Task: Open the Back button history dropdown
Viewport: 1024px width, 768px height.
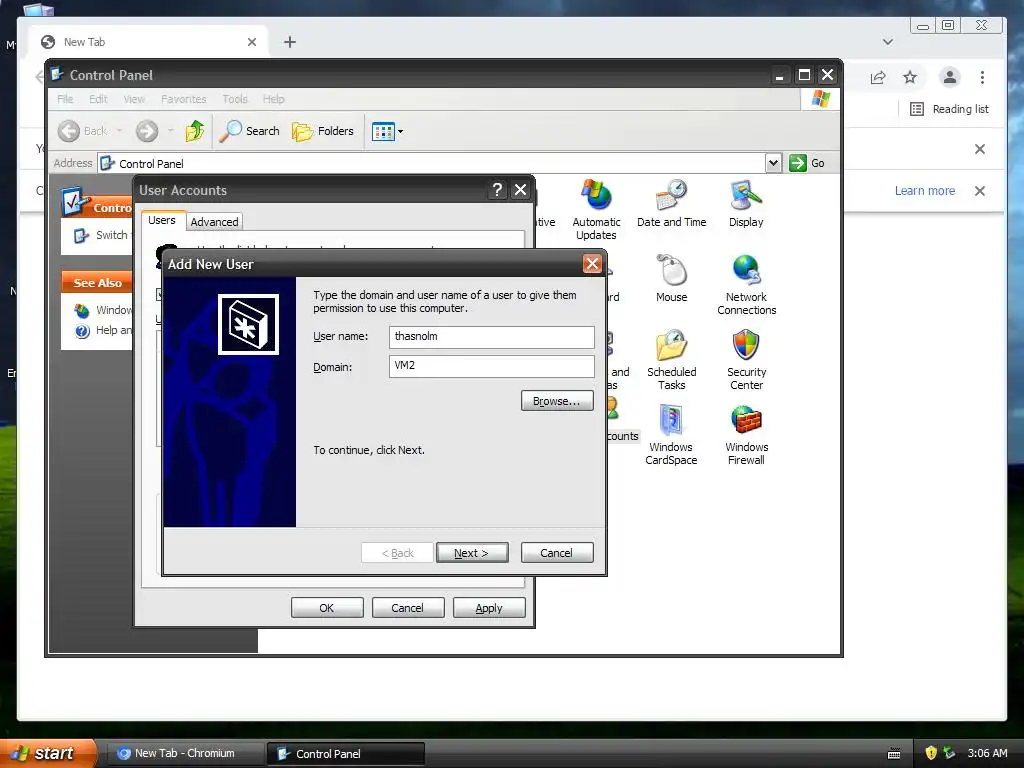Action: [x=120, y=131]
